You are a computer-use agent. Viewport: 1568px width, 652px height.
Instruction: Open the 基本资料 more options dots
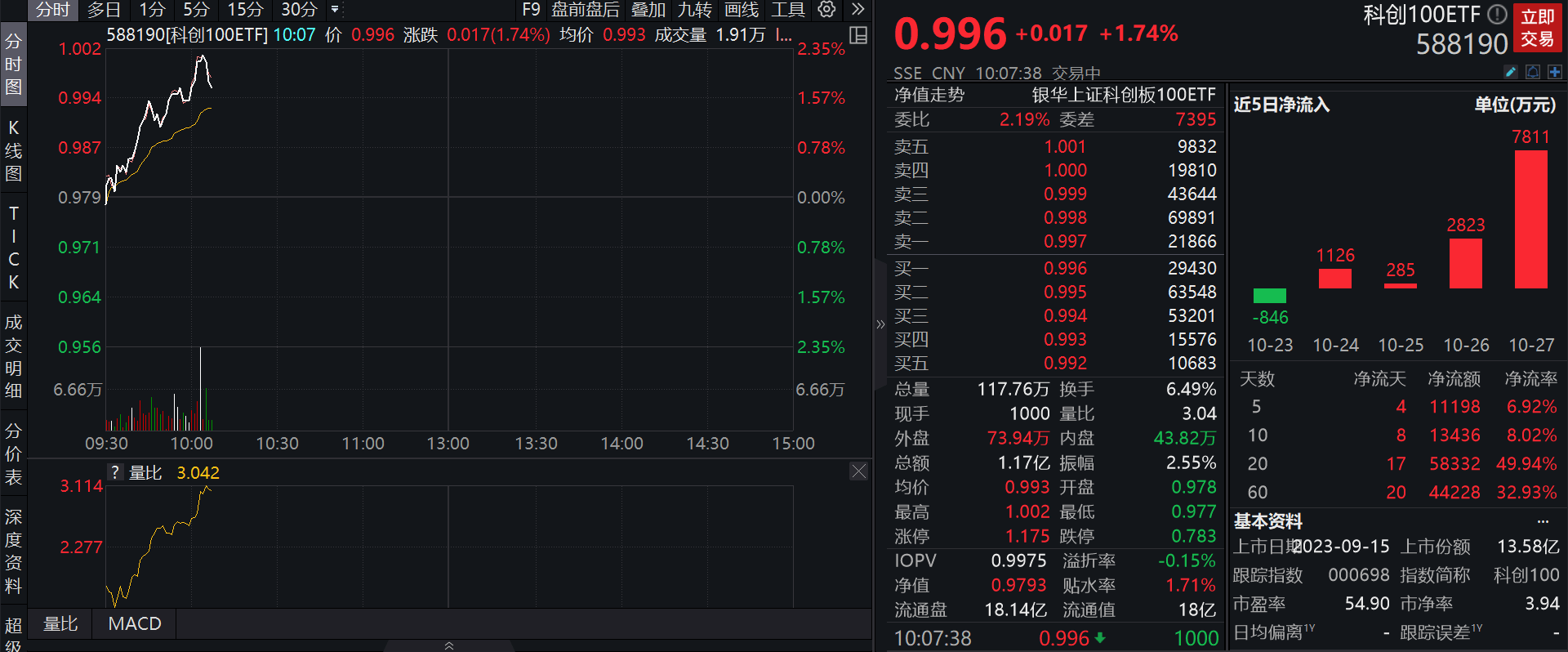(1543, 521)
